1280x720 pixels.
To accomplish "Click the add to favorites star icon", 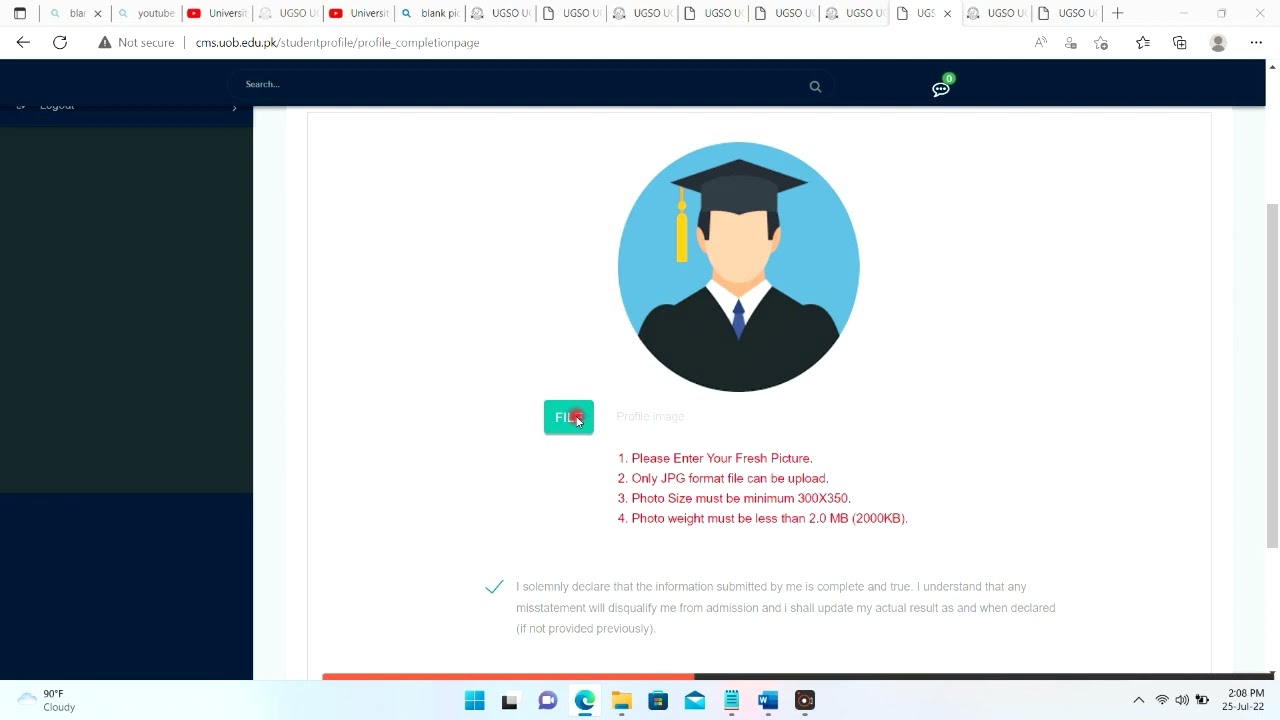I will pyautogui.click(x=1101, y=43).
